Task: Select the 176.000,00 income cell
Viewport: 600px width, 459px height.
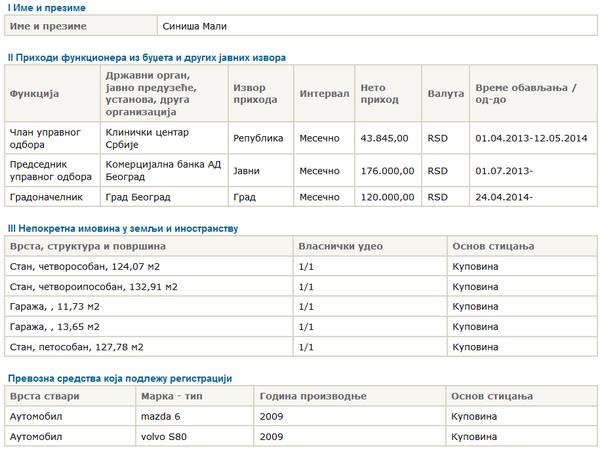Action: 388,171
